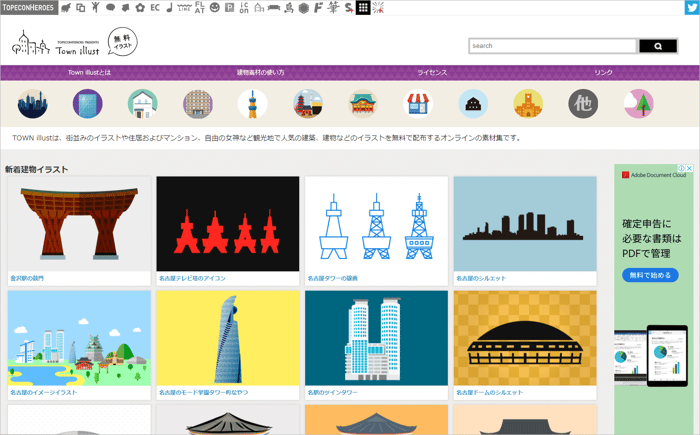Click the TopeconHeroes logo in top bar

[x=28, y=8]
